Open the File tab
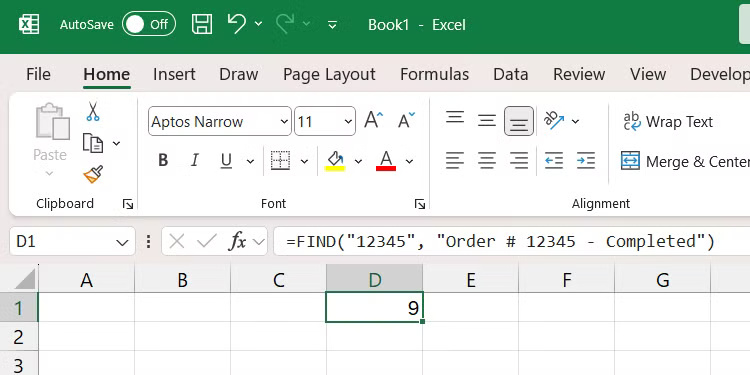The width and height of the screenshot is (750, 375). click(38, 74)
